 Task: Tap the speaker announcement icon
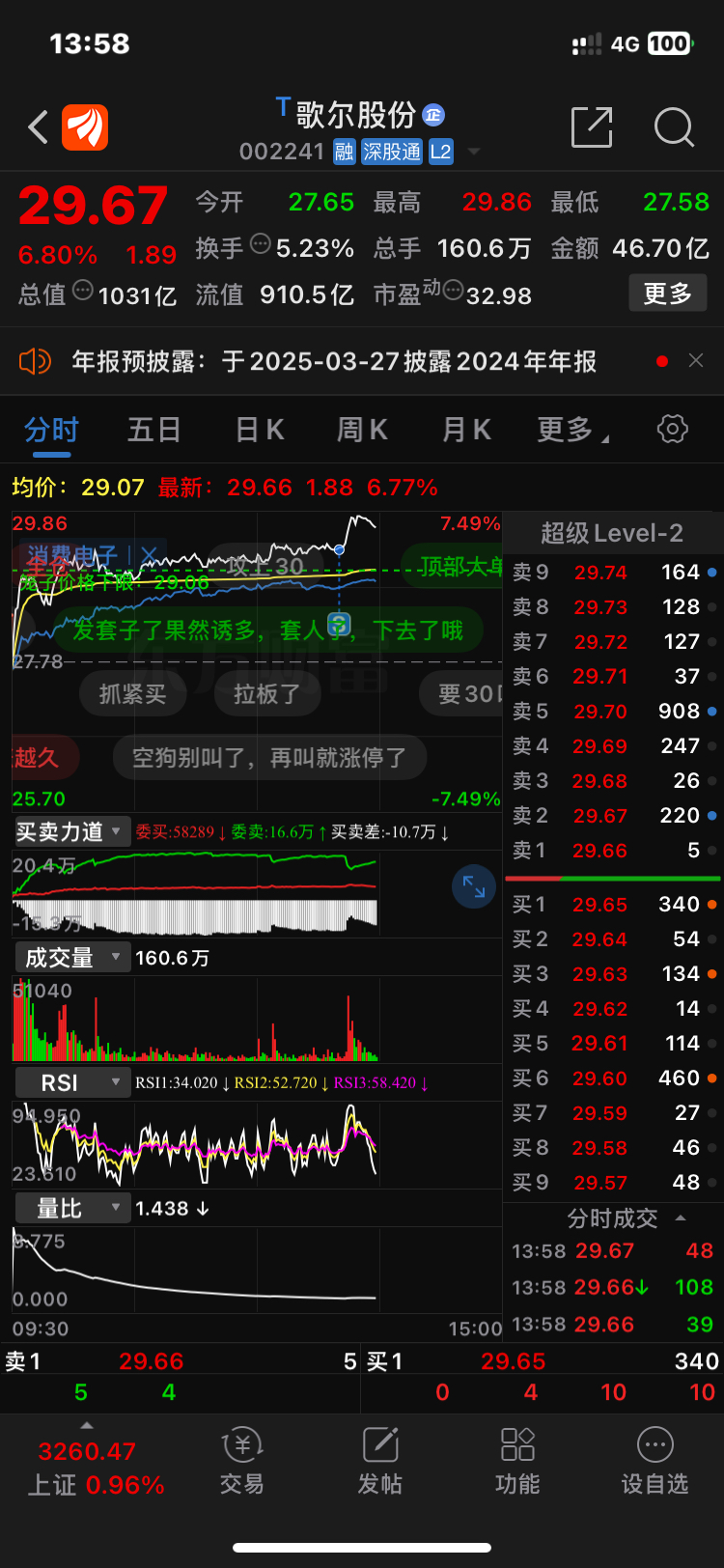tap(35, 362)
